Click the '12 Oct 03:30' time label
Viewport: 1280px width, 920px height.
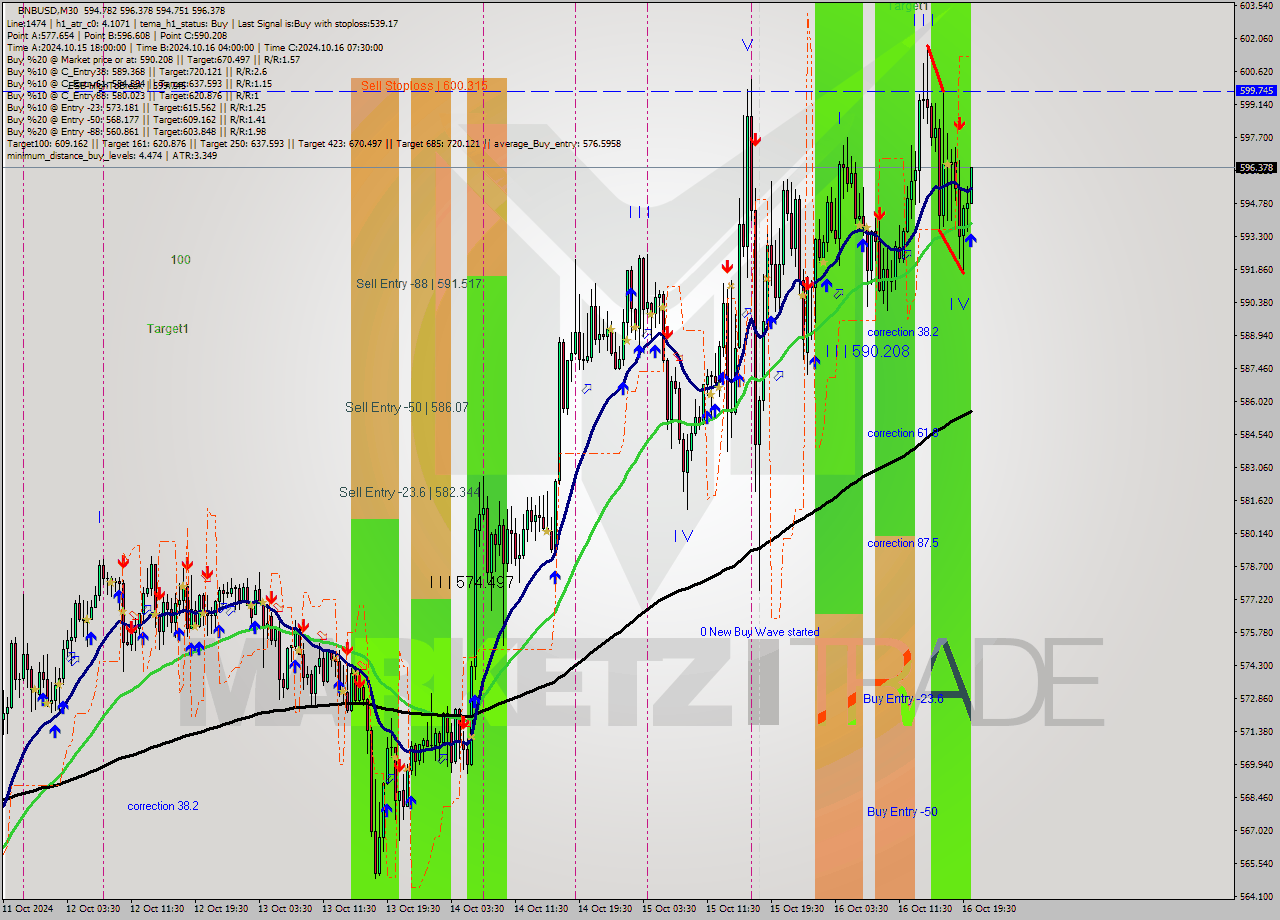click(x=93, y=909)
